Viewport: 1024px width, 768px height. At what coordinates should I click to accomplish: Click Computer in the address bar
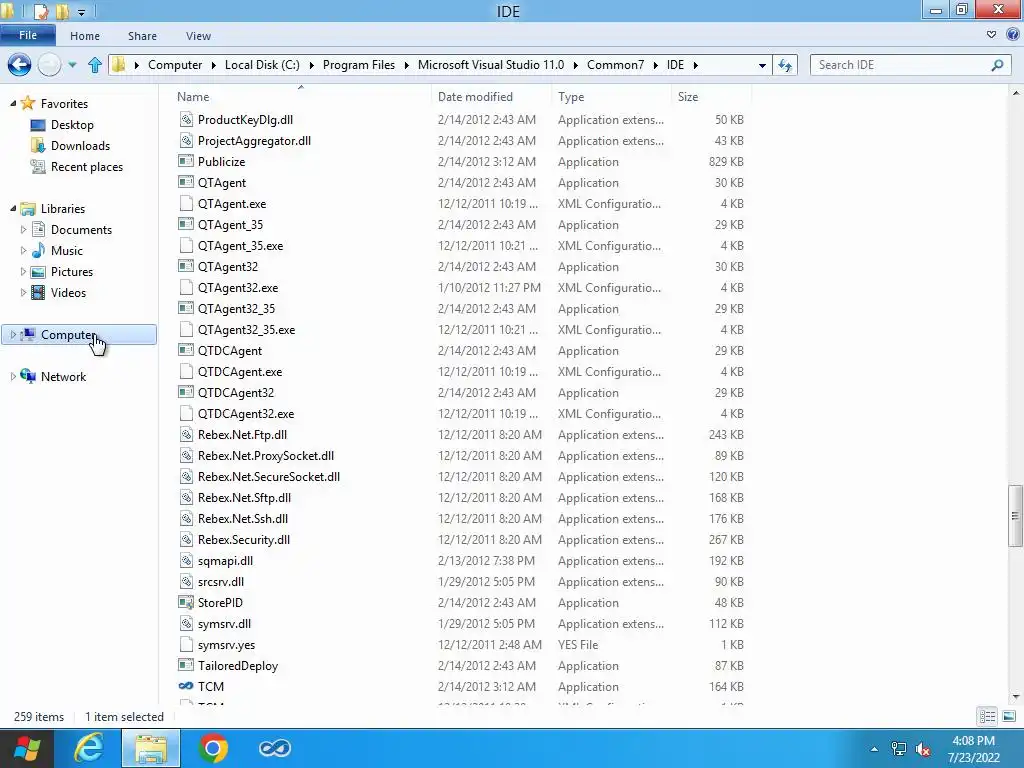pyautogui.click(x=175, y=65)
